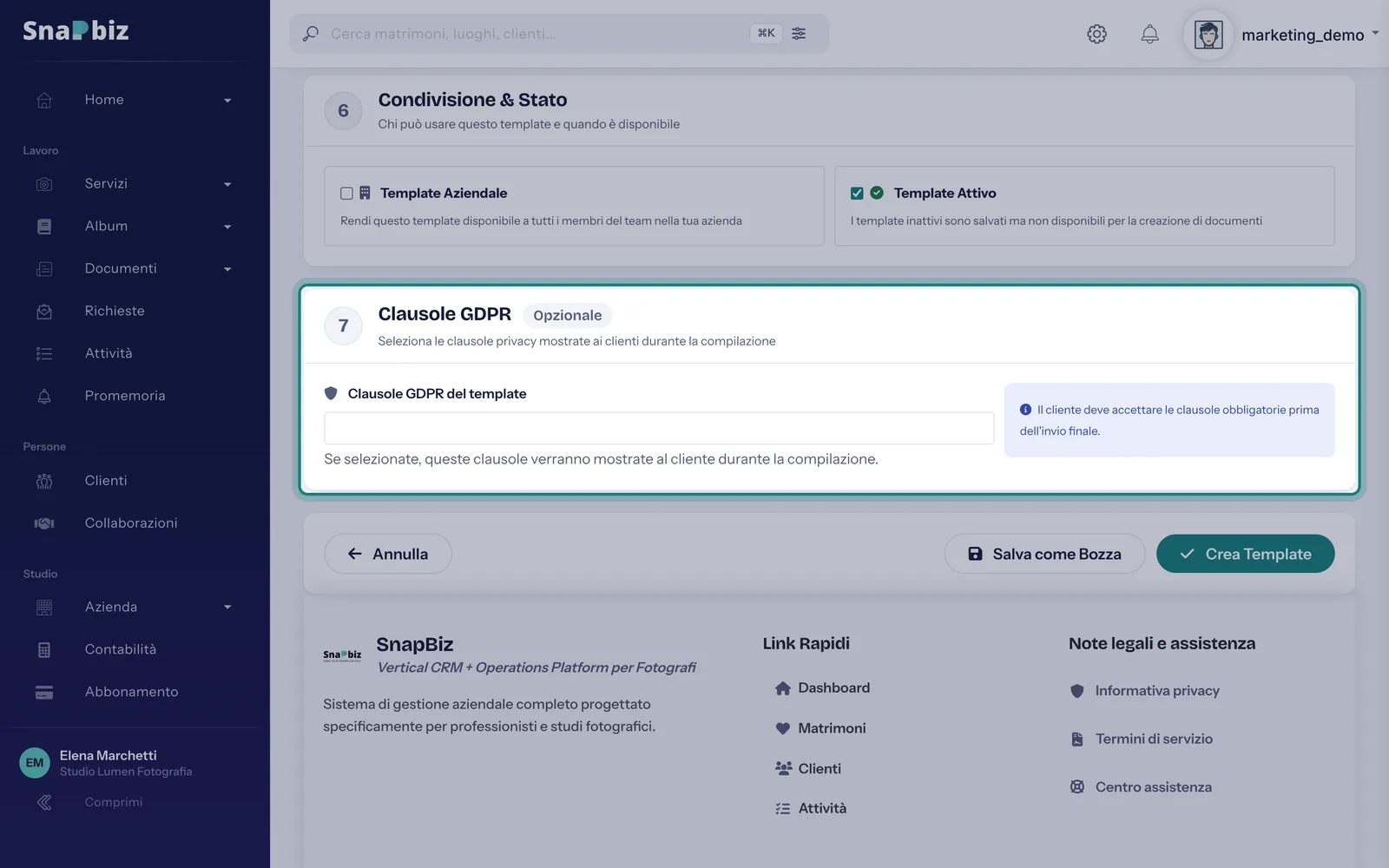Image resolution: width=1389 pixels, height=868 pixels.
Task: Click the footer Matrimoni heart icon
Action: click(782, 728)
